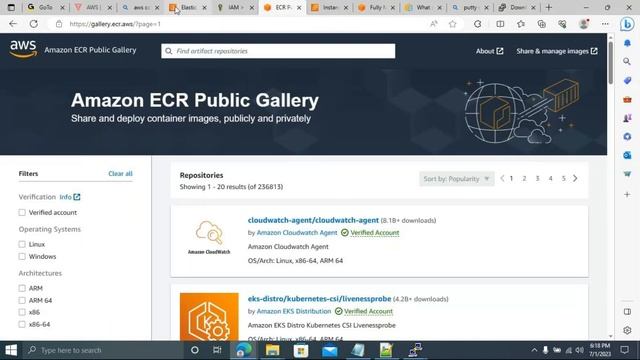This screenshot has height=360, width=640.
Task: Open Share & manage images link
Action: coord(557,51)
